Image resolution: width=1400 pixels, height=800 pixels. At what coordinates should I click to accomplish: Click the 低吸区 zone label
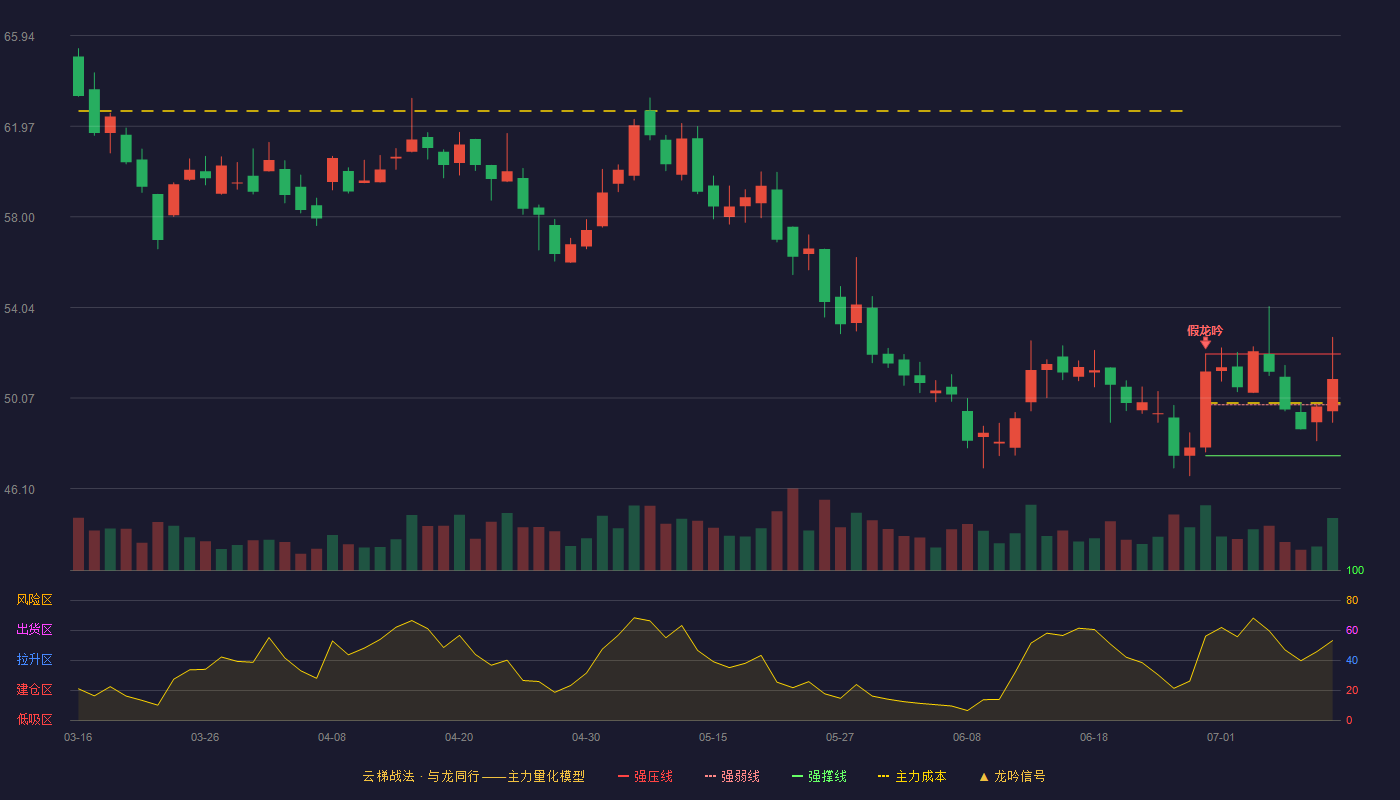34,720
